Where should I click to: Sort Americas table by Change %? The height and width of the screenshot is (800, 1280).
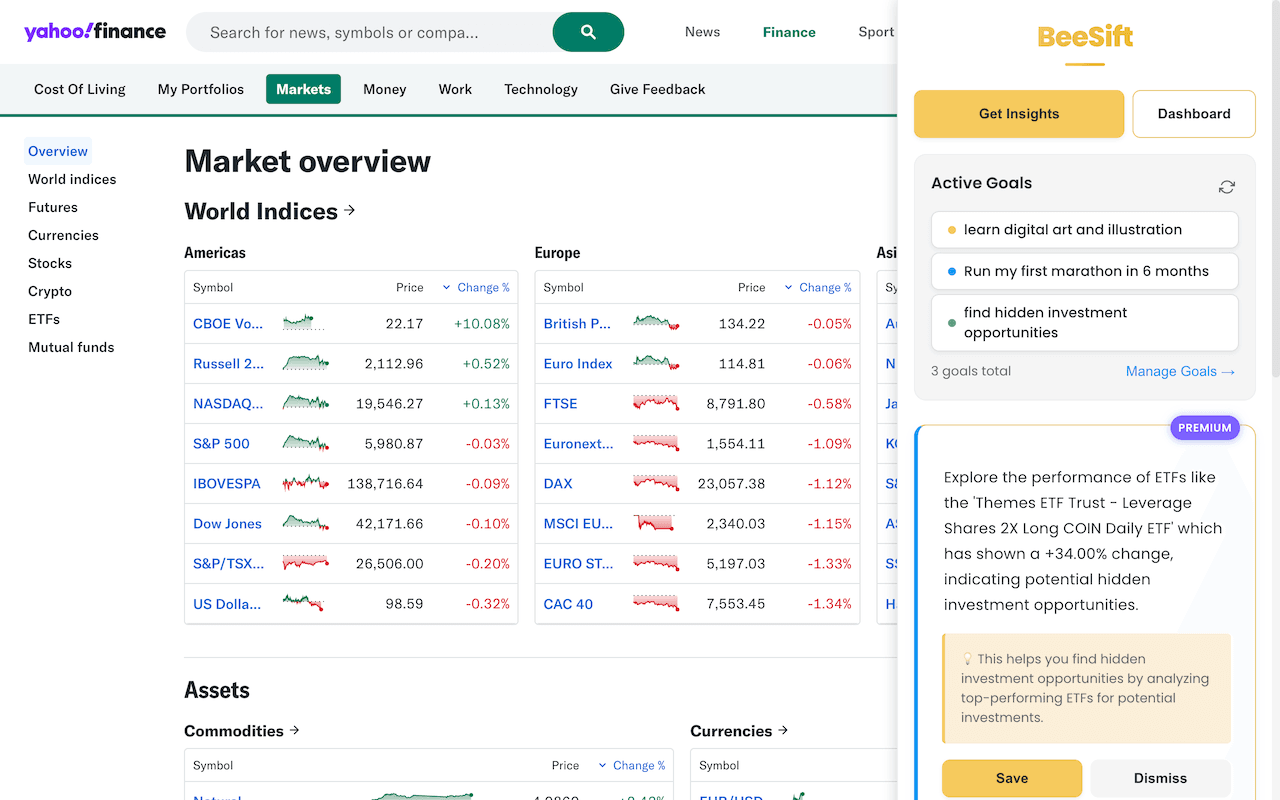(477, 287)
